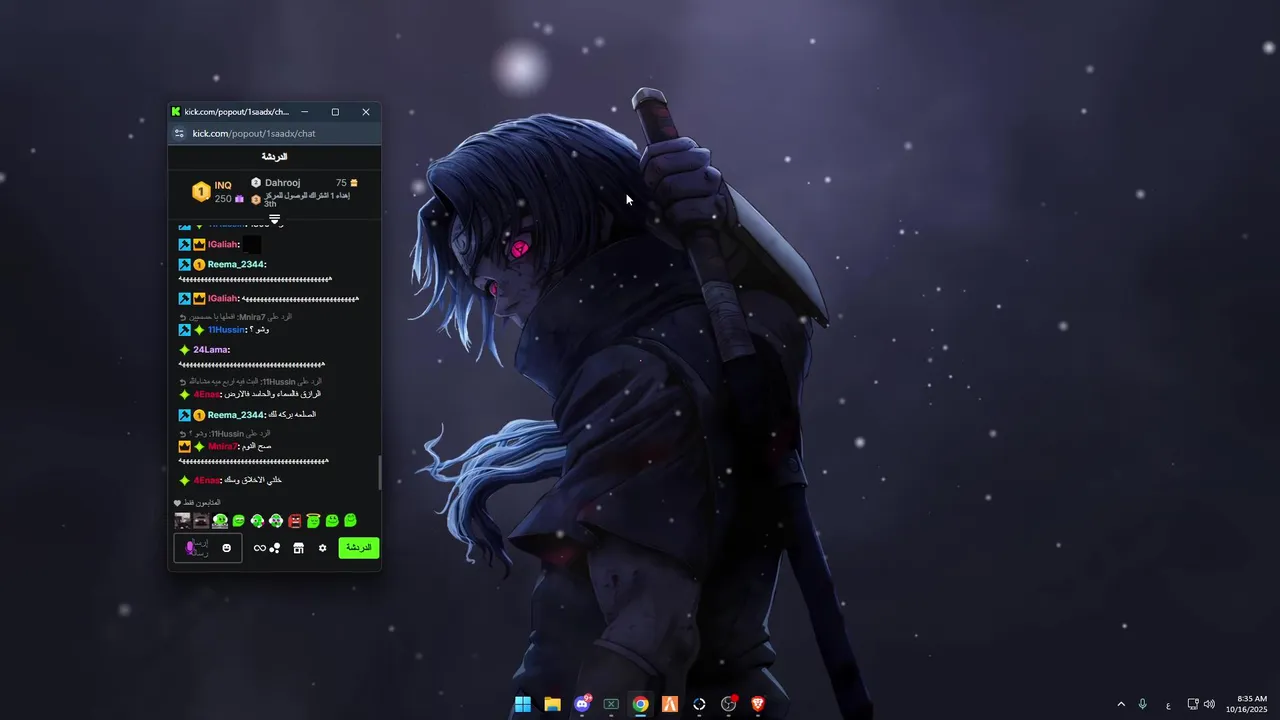Click the chat scrollbar thumb
Screen dimensions: 1280x720
pyautogui.click(x=379, y=473)
